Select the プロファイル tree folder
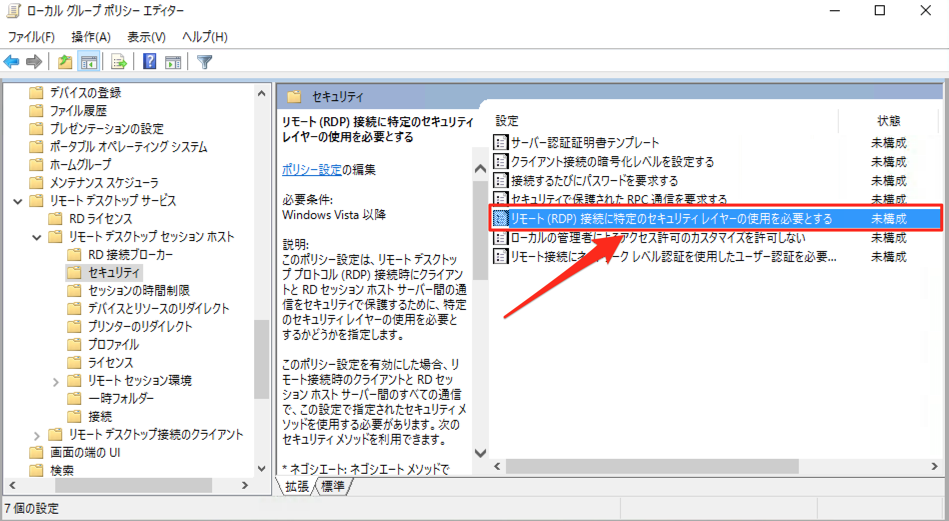The width and height of the screenshot is (949, 521). pos(113,345)
